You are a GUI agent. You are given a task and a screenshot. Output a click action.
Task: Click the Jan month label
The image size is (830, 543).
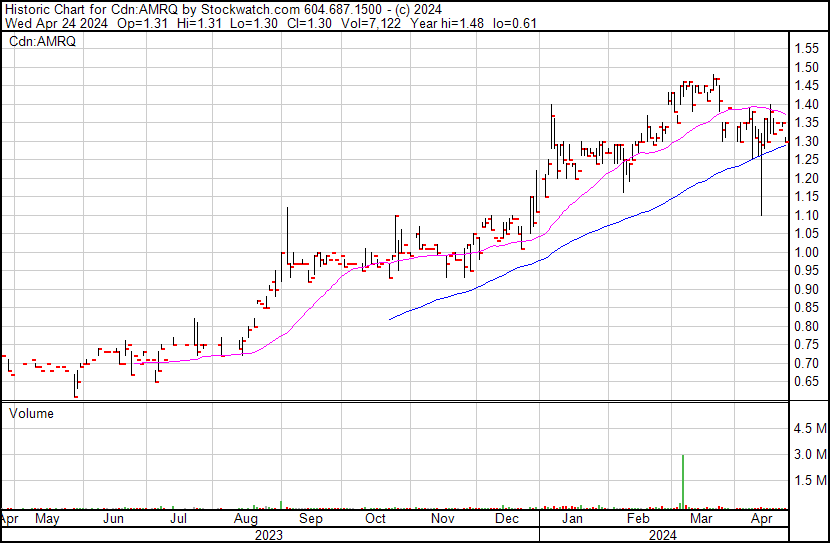click(x=572, y=520)
